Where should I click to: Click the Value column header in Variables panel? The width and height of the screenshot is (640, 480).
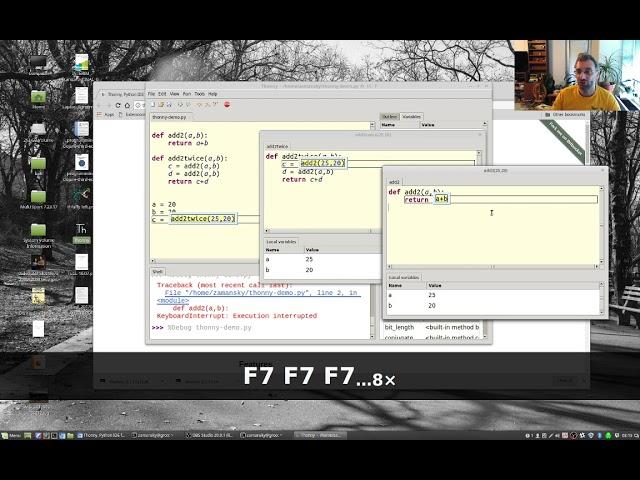[451, 125]
